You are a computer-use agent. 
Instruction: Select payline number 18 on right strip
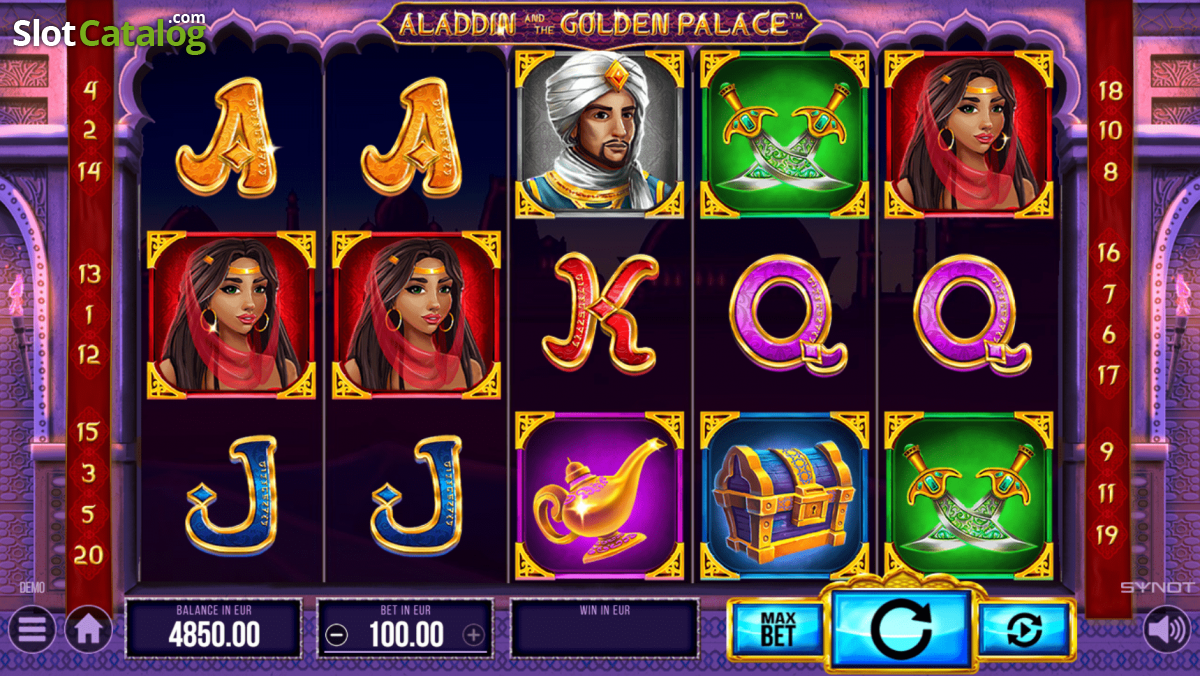(1110, 90)
